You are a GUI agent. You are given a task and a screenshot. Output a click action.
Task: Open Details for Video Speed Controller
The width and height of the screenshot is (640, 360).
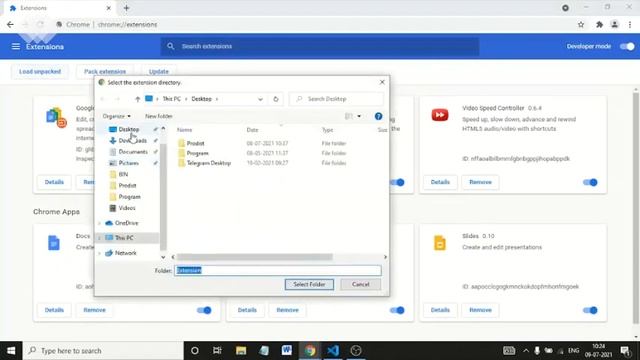440,182
